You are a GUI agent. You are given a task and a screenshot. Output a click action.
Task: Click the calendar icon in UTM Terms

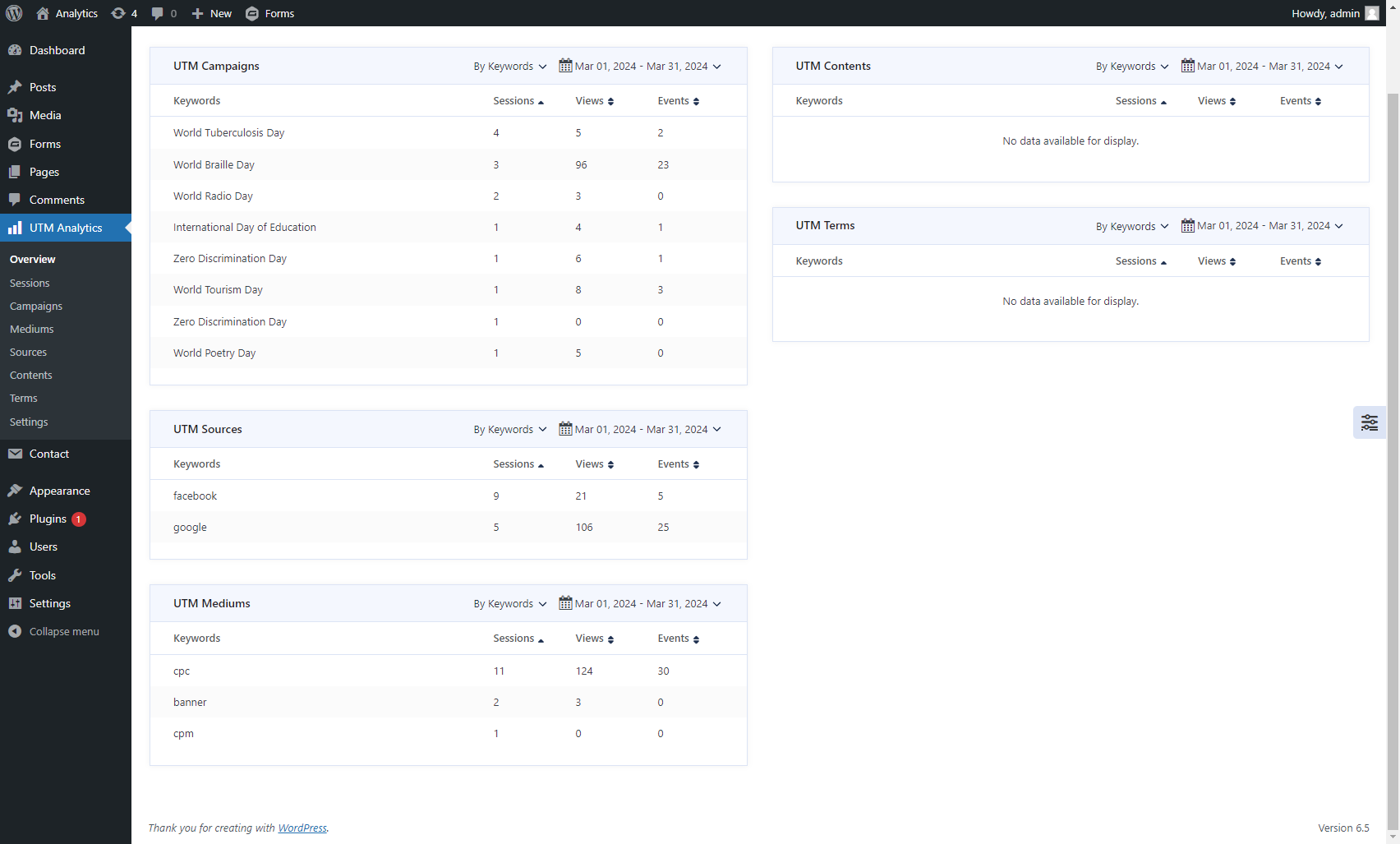(1187, 226)
